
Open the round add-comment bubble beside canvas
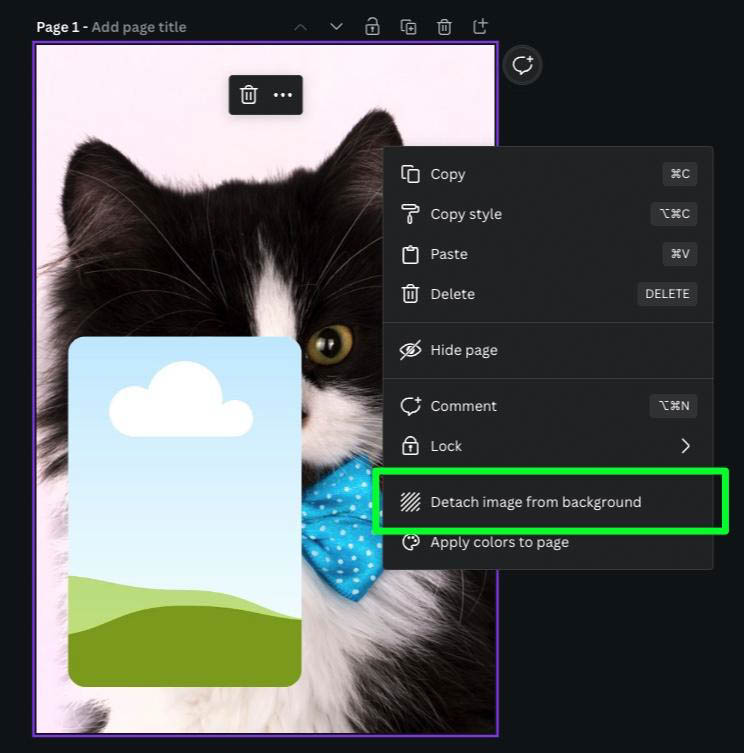pos(523,65)
